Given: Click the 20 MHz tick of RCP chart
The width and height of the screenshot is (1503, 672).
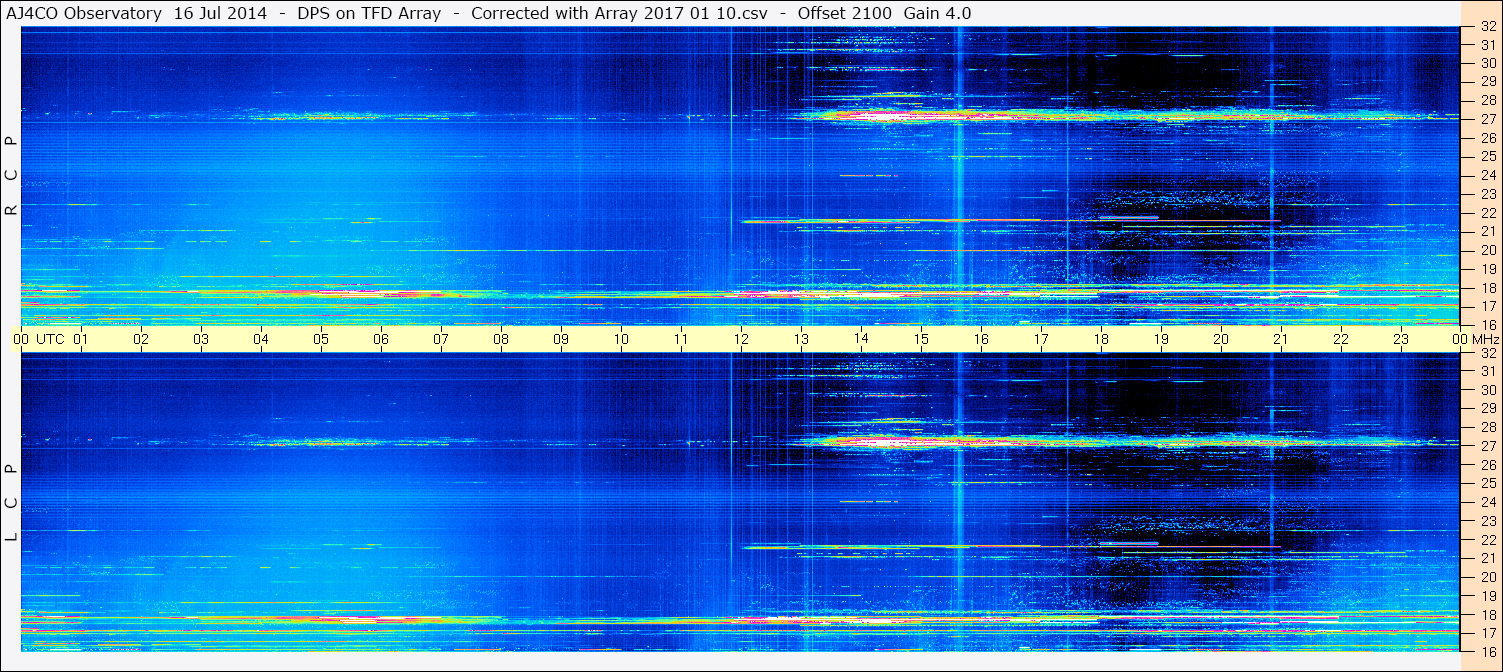Looking at the screenshot, I should pos(1488,250).
